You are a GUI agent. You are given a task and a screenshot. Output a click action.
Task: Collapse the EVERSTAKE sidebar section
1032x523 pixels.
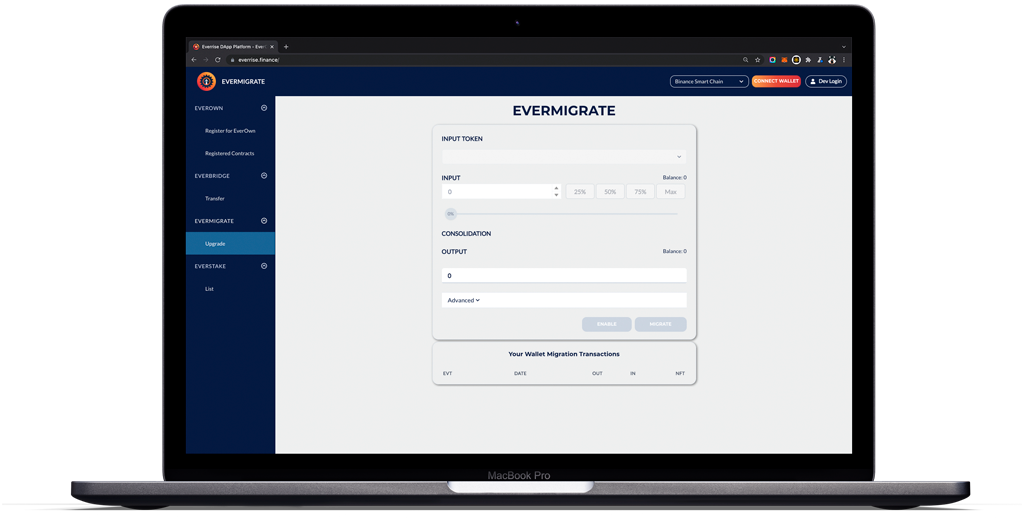[x=264, y=266]
